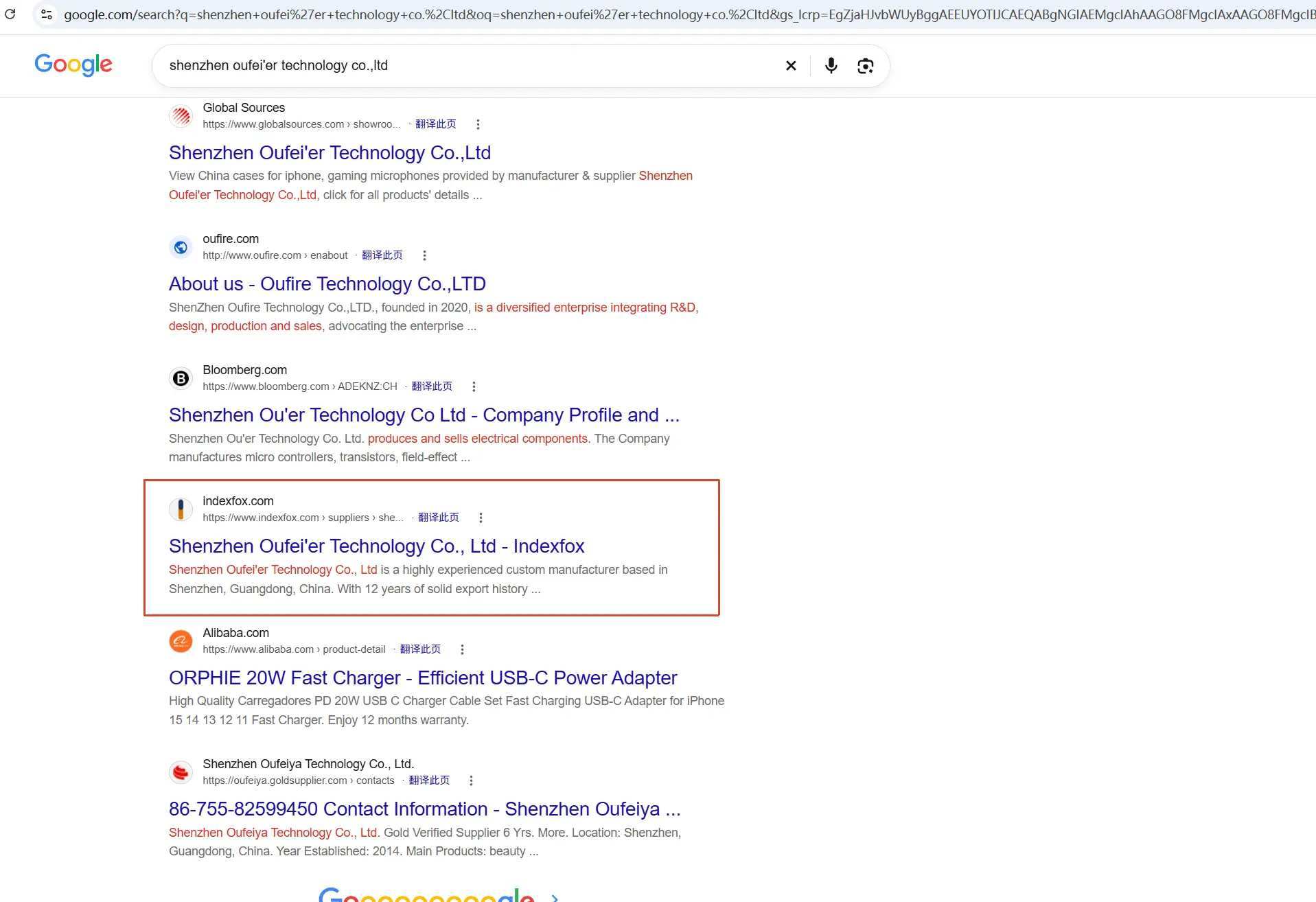This screenshot has height=902, width=1316.
Task: Click the indexfox.com favicon
Action: click(x=181, y=509)
